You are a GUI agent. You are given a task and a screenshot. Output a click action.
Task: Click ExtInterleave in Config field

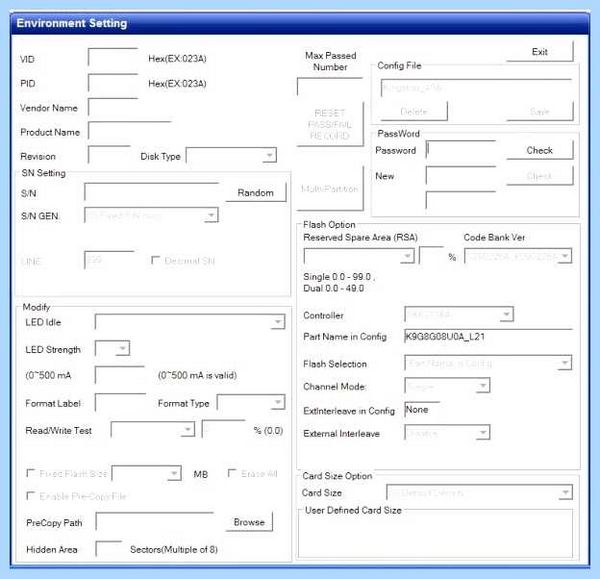tap(422, 410)
